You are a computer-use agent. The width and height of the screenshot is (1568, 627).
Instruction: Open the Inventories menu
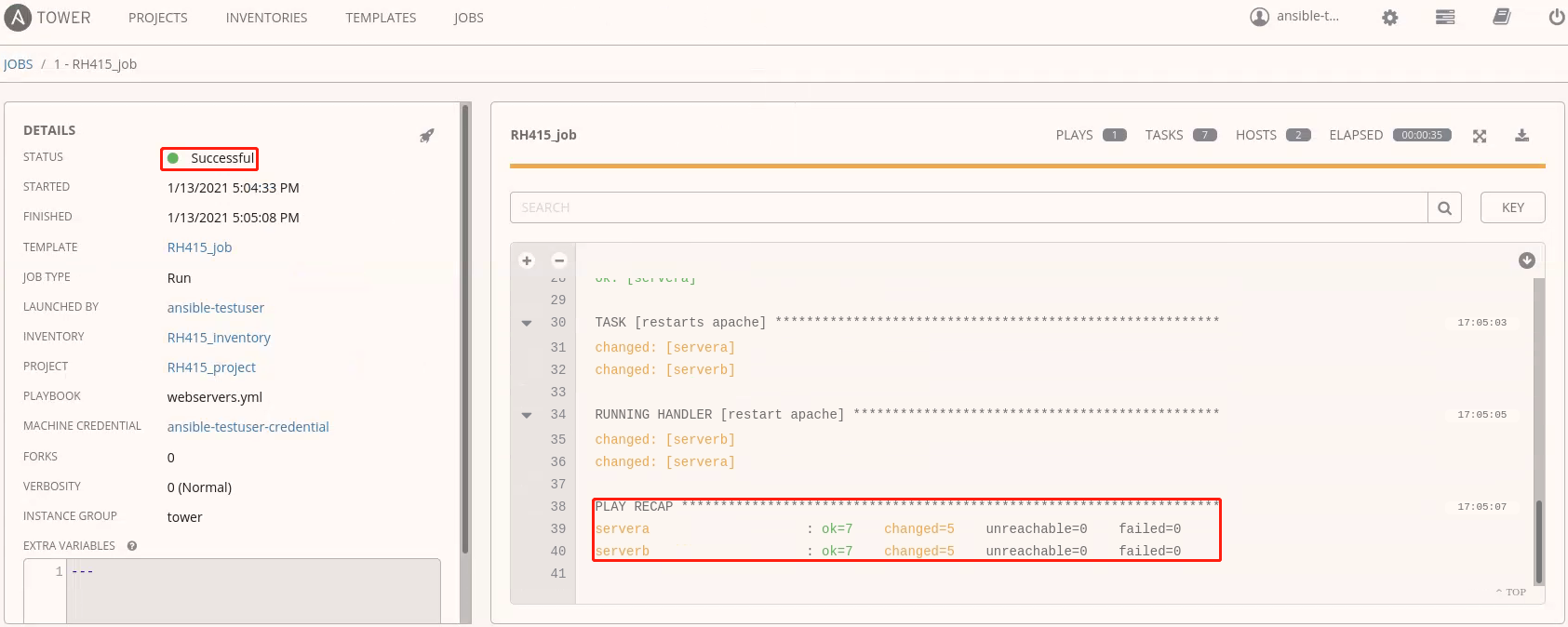click(x=266, y=18)
